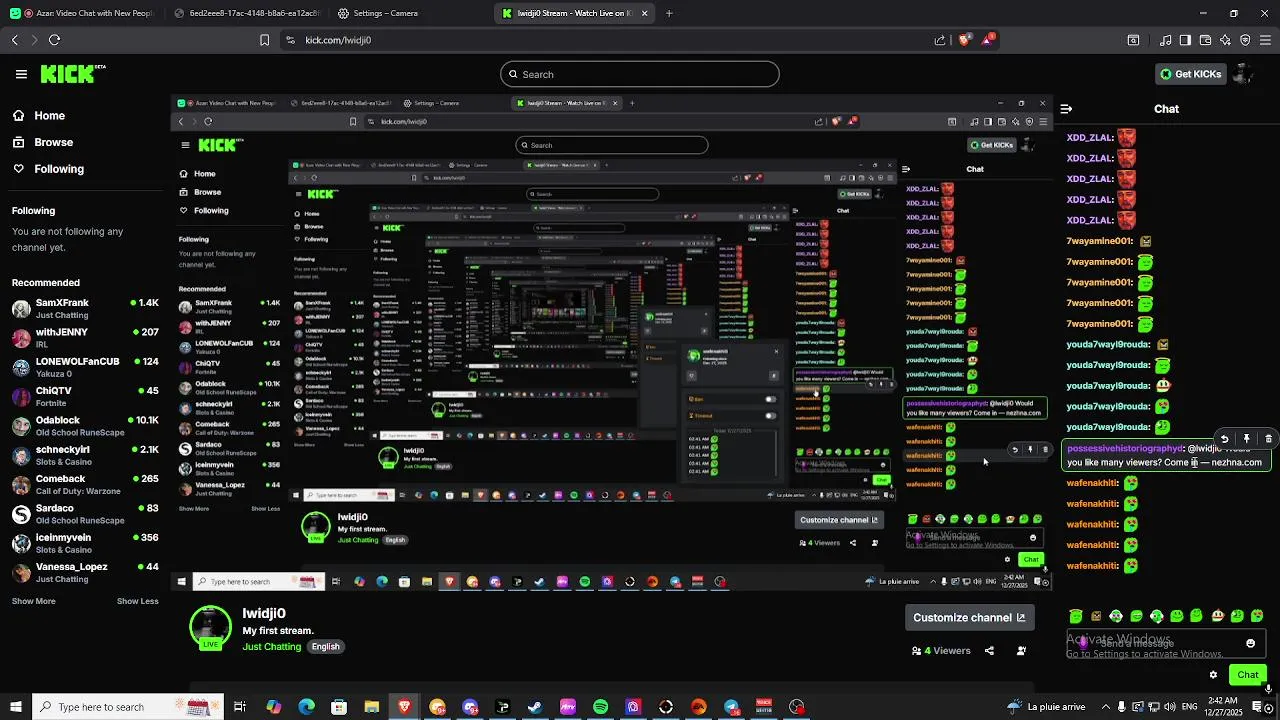This screenshot has height=720, width=1280.
Task: Open a new browser tab
Action: (669, 13)
